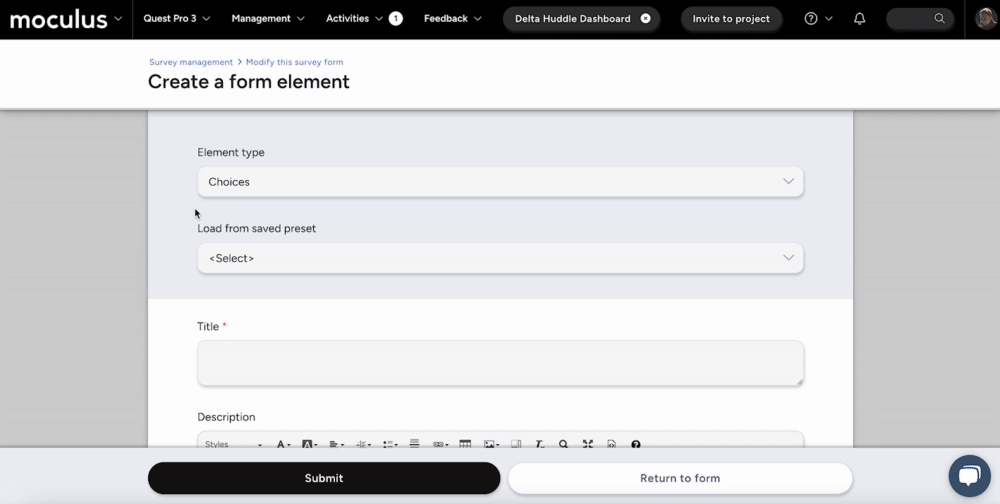
Task: Open the Management menu
Action: (x=267, y=19)
